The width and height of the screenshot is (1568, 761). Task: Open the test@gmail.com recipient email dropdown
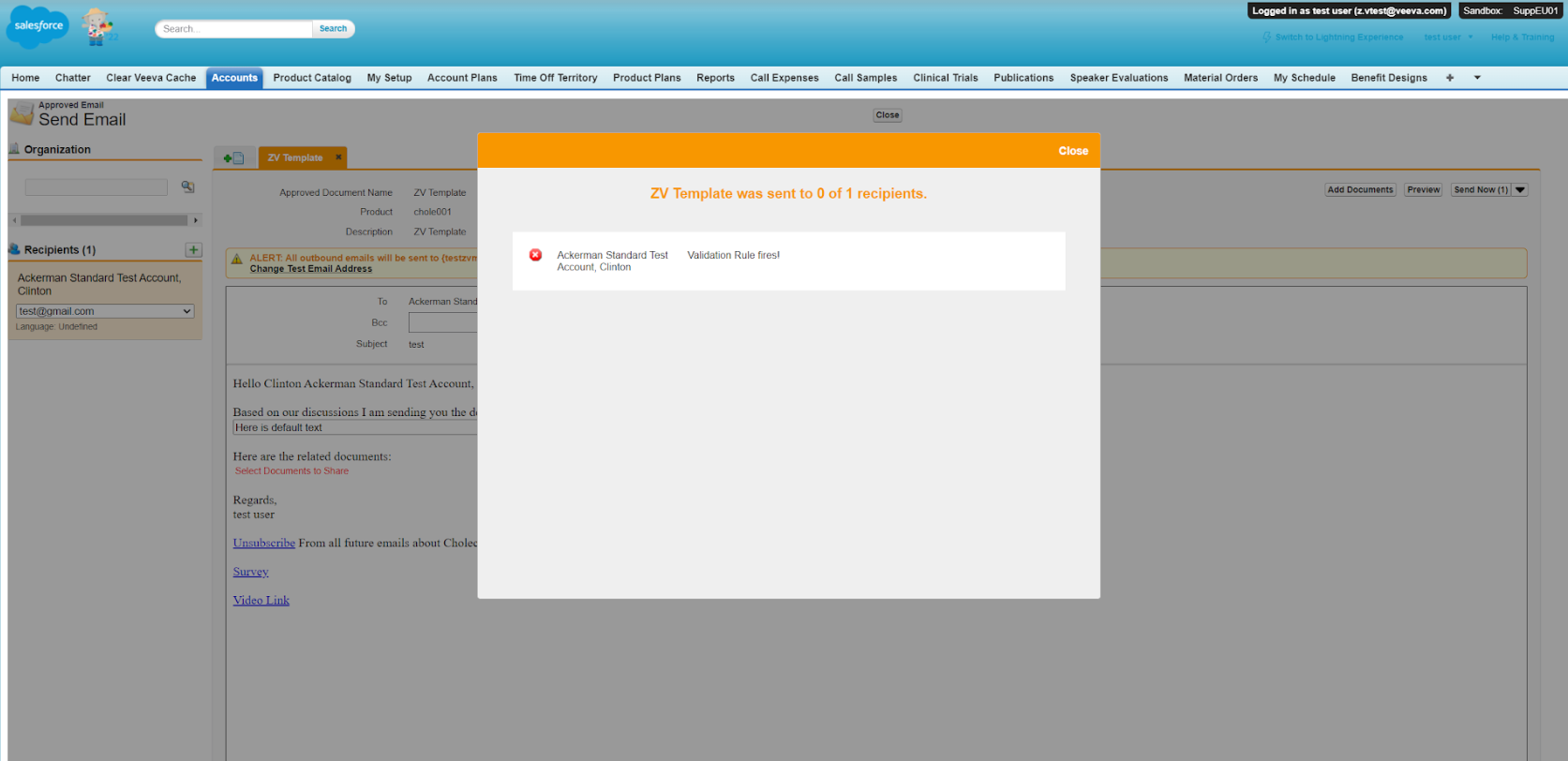[105, 311]
